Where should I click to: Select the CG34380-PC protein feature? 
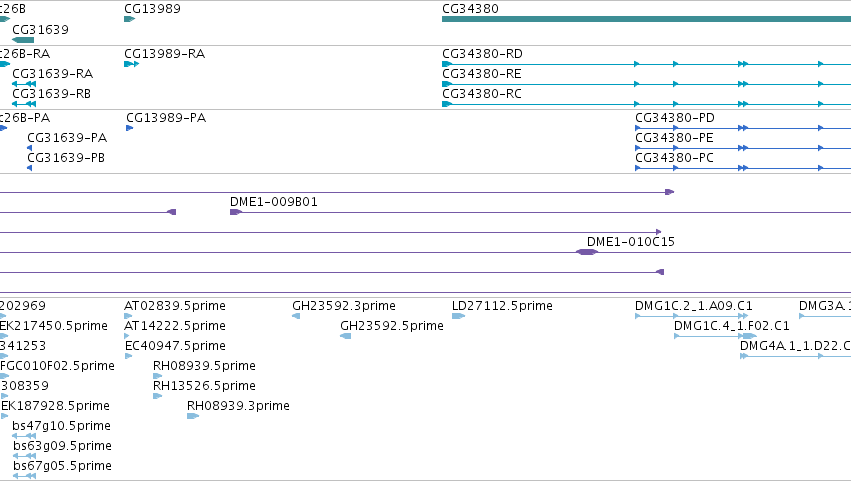pos(743,168)
